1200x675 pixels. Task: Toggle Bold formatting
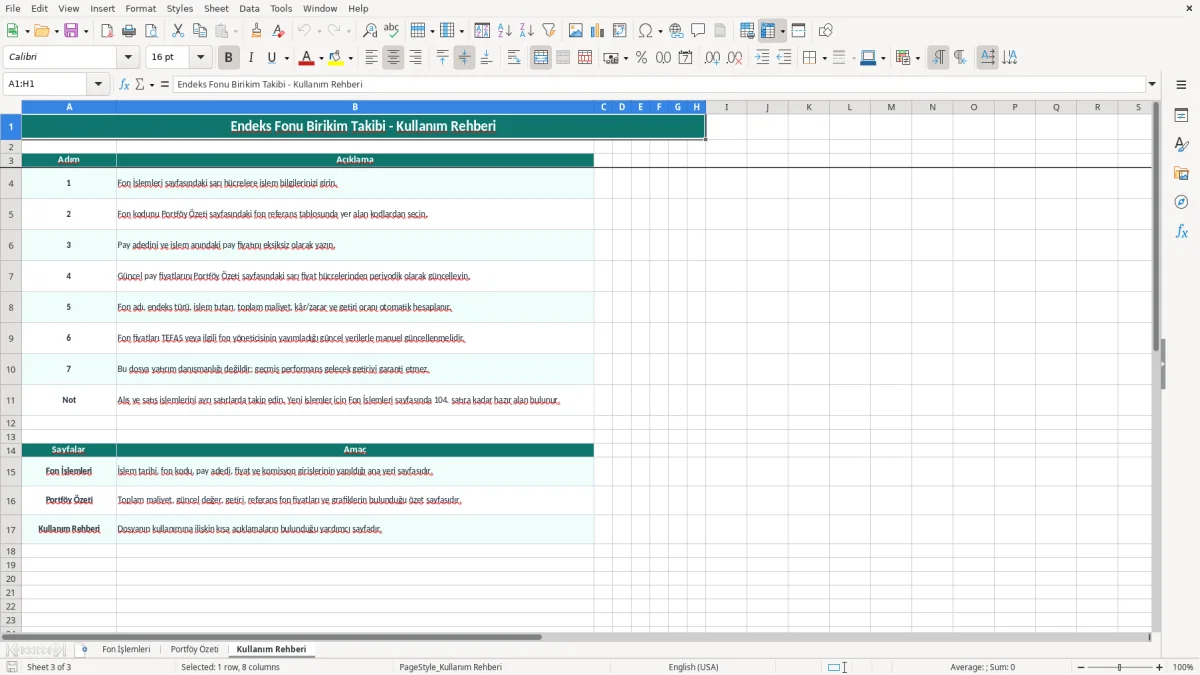tap(229, 58)
